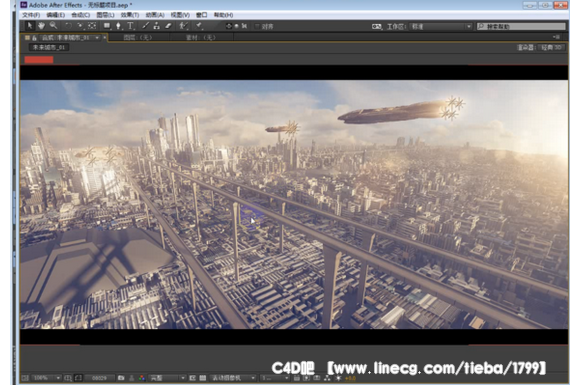Open the resolution (完整) dropdown
The width and height of the screenshot is (572, 385).
click(167, 378)
